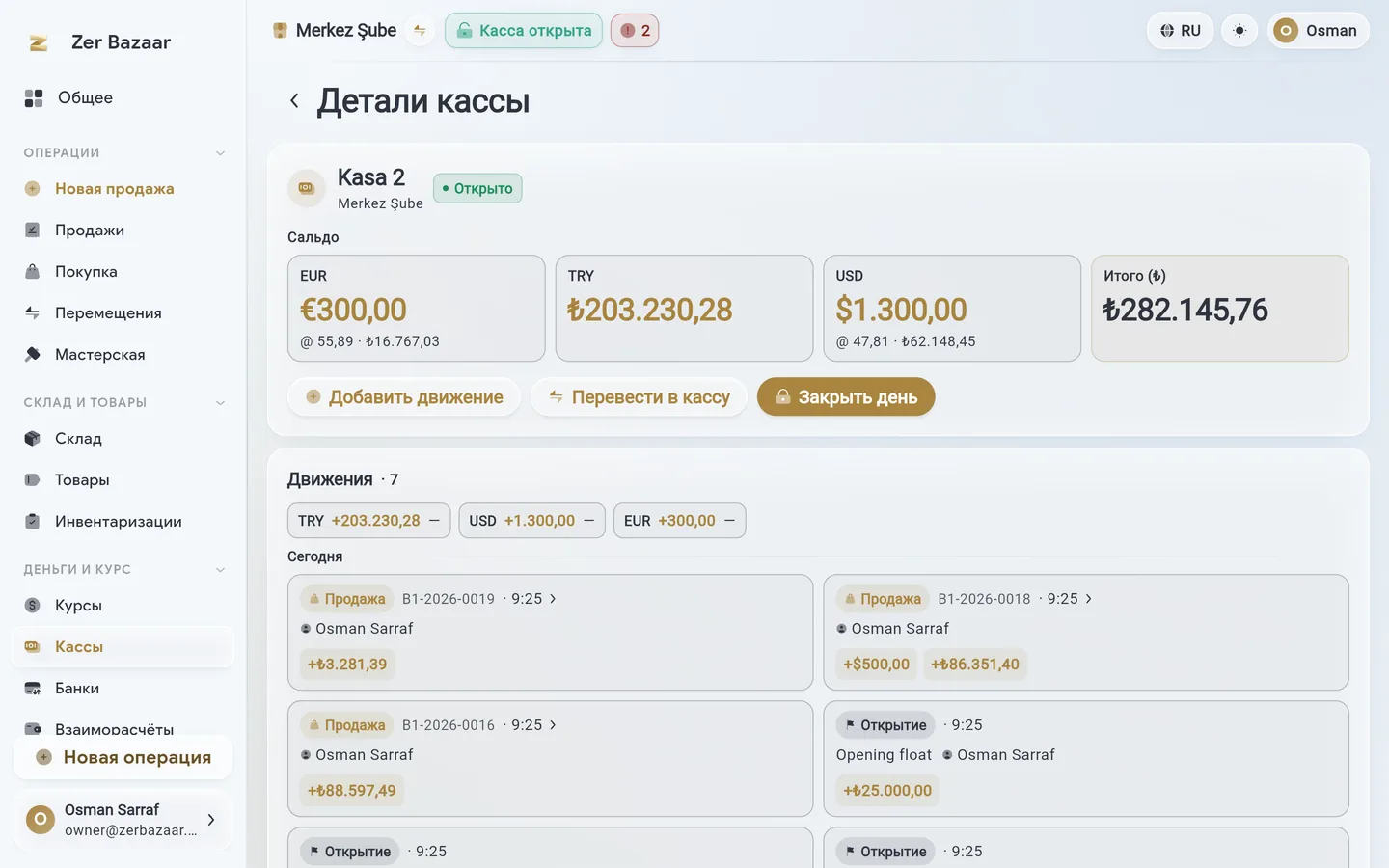Screen dimensions: 1389x868
Task: Open Osman Sarraf account chevron
Action: click(x=211, y=820)
